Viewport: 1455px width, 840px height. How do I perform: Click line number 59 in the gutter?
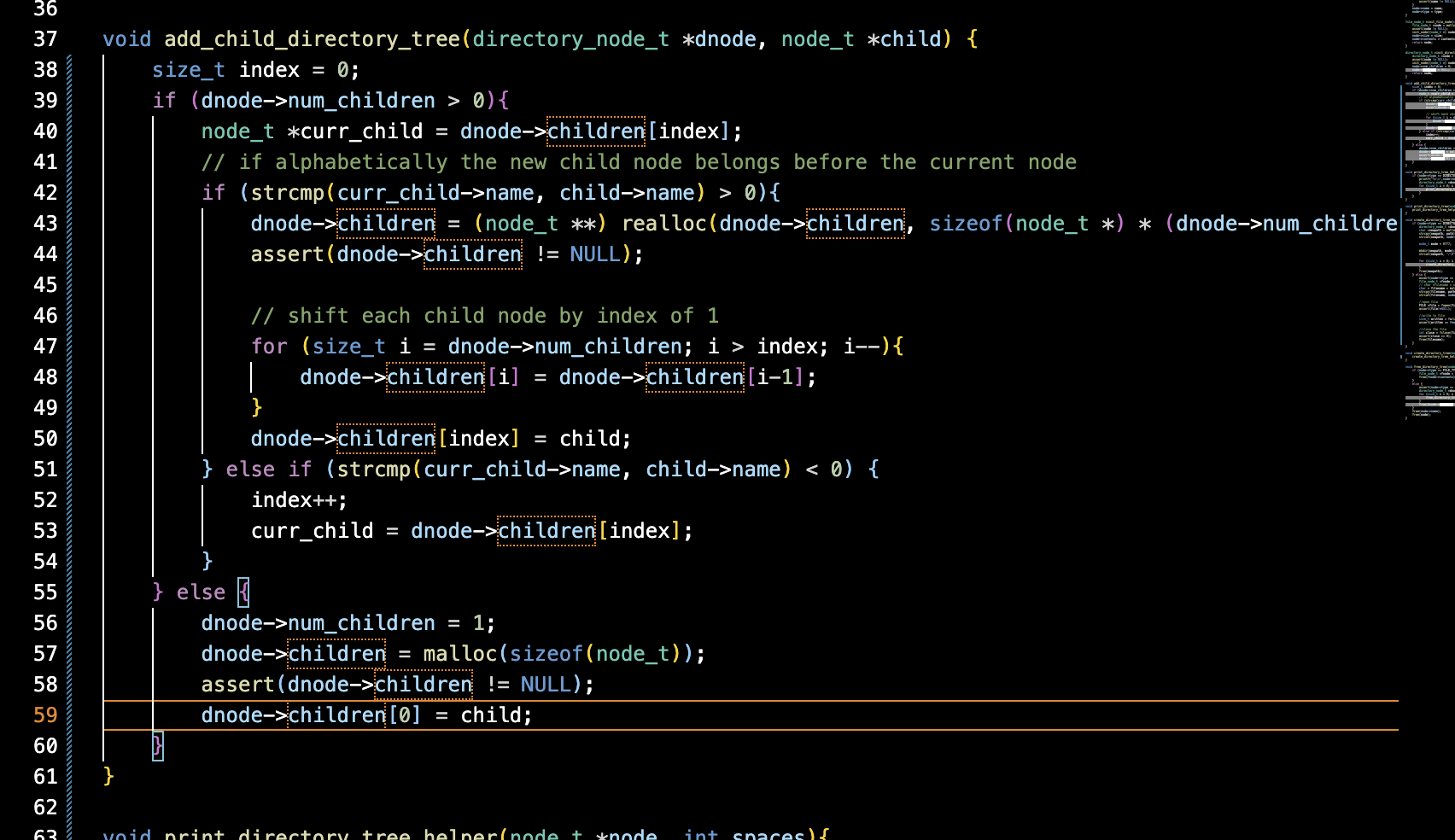click(x=45, y=715)
